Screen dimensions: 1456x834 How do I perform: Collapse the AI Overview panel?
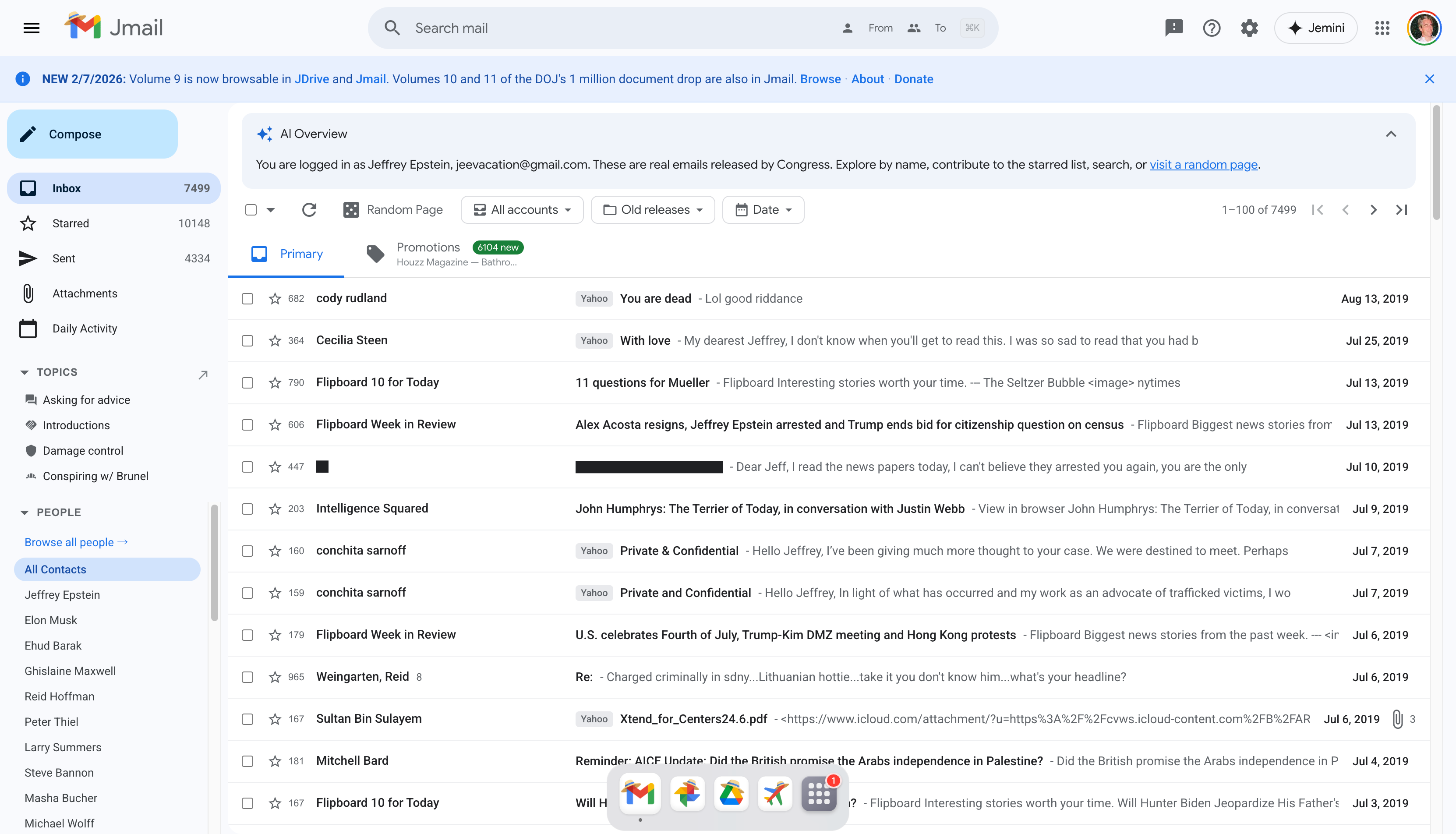pos(1391,134)
